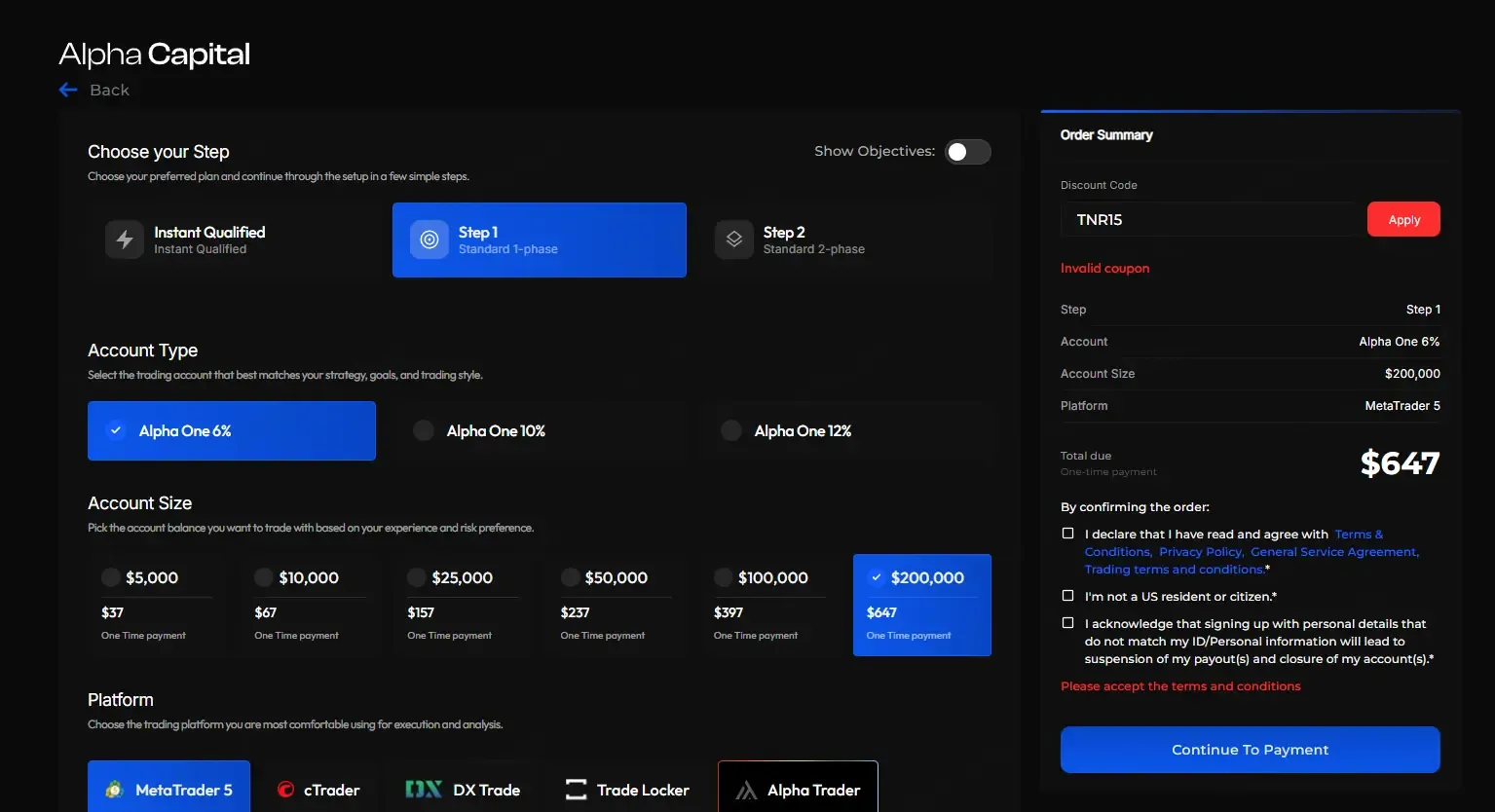The height and width of the screenshot is (812, 1495).
Task: Choose the $5,000 account size
Action: pos(157,605)
